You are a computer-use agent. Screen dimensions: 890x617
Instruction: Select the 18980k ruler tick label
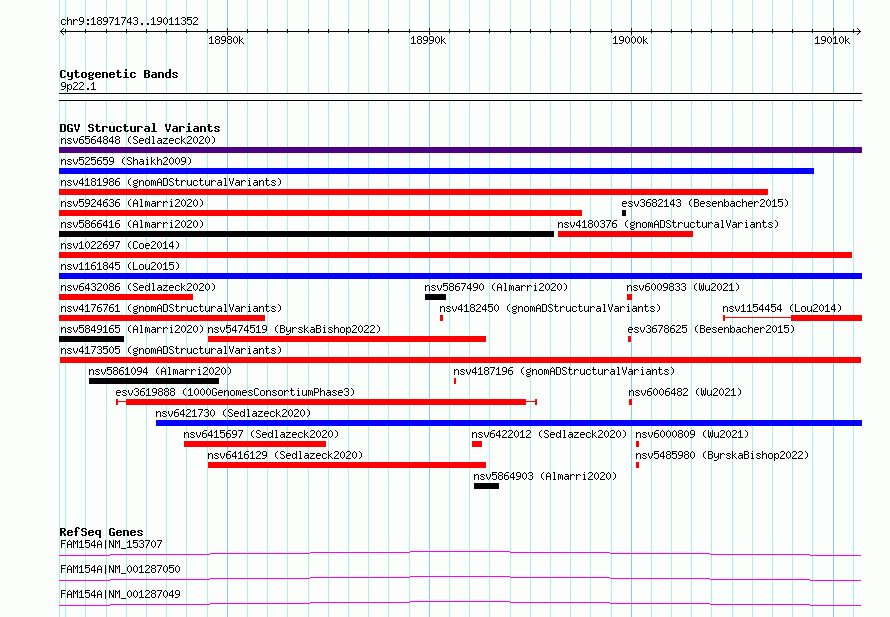(226, 40)
